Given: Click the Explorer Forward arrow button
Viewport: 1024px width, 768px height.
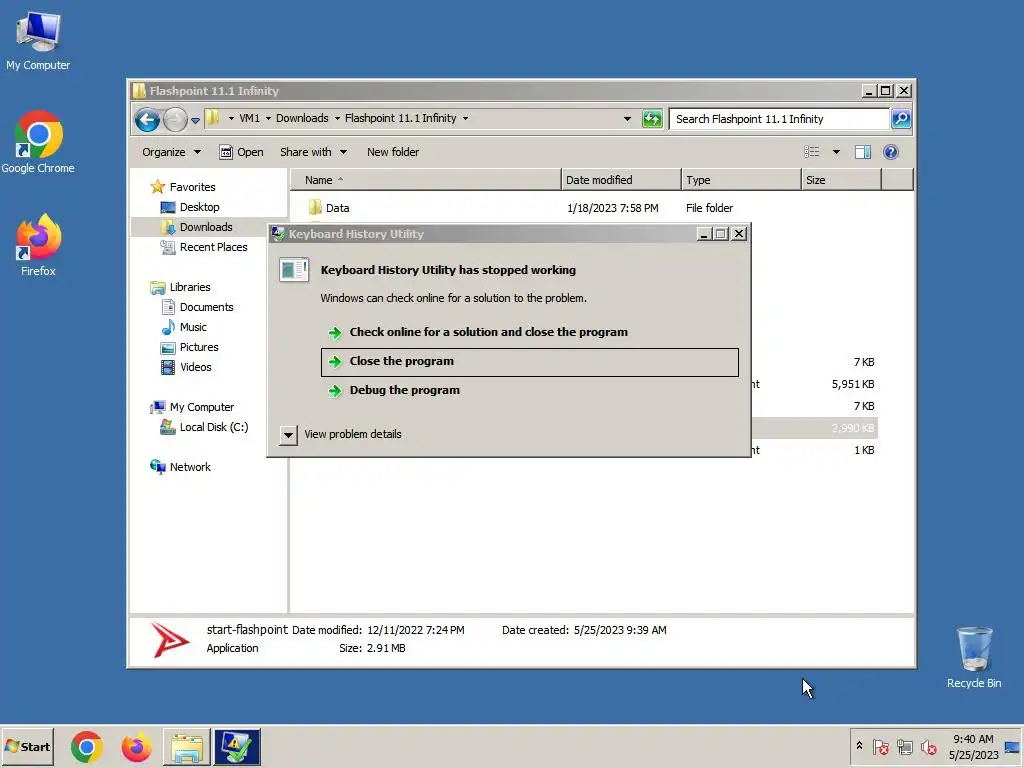Looking at the screenshot, I should tap(175, 120).
